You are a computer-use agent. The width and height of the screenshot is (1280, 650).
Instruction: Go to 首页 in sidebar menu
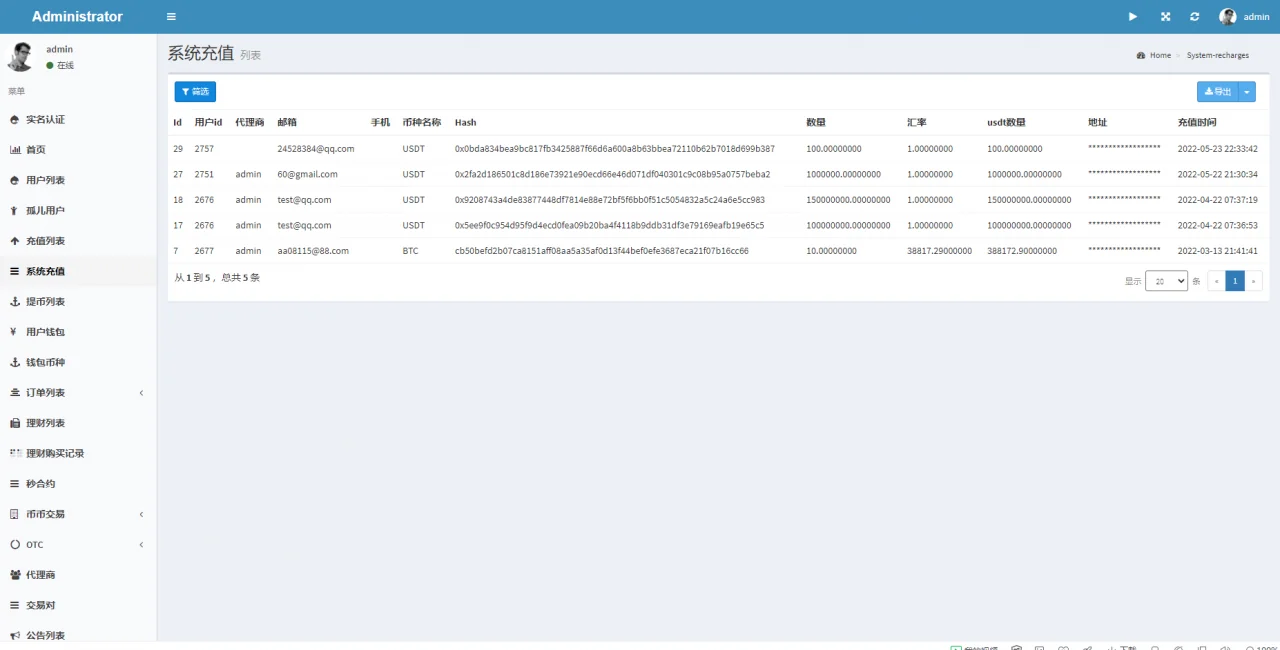(35, 150)
